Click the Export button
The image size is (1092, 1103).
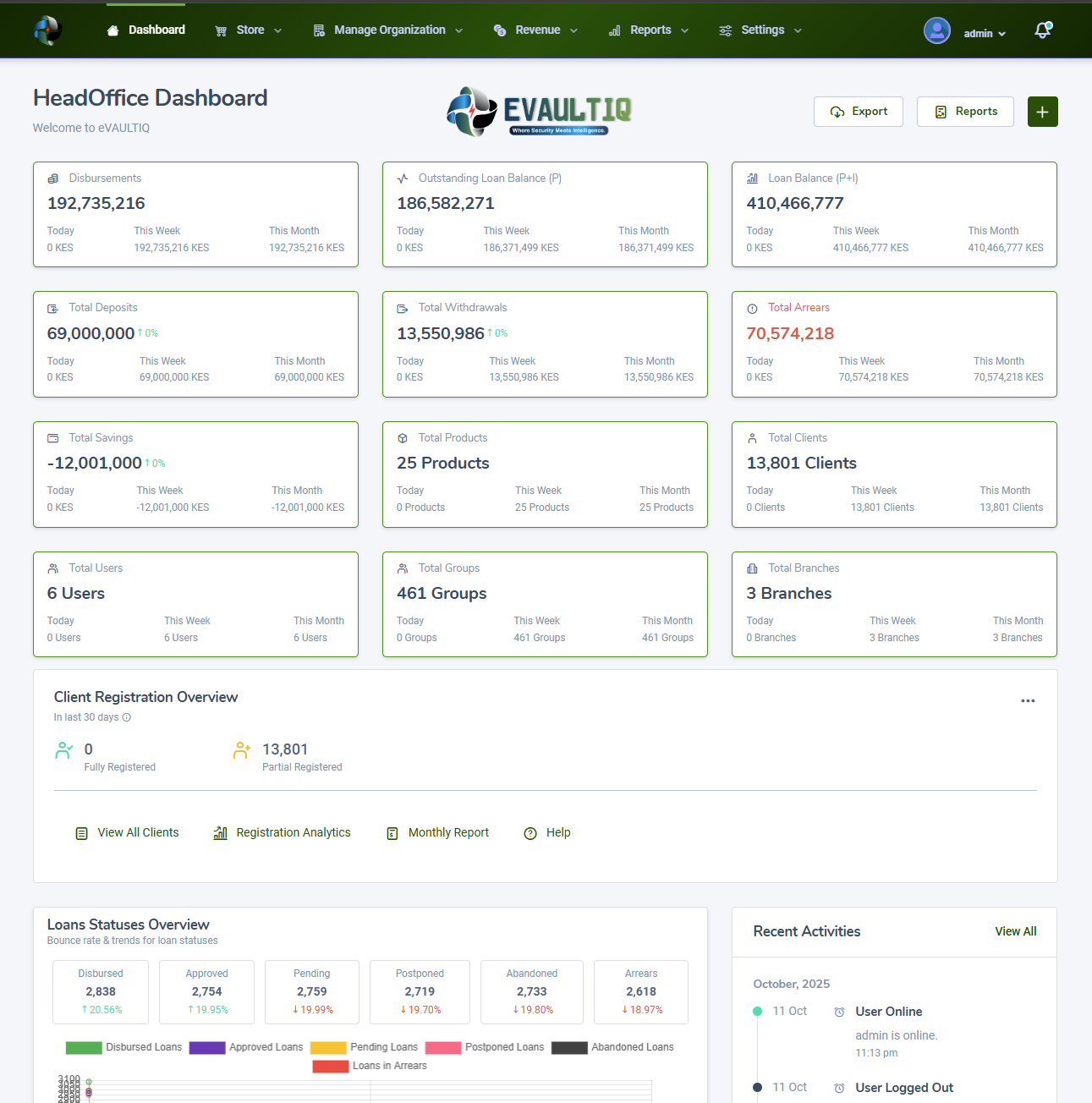click(859, 112)
